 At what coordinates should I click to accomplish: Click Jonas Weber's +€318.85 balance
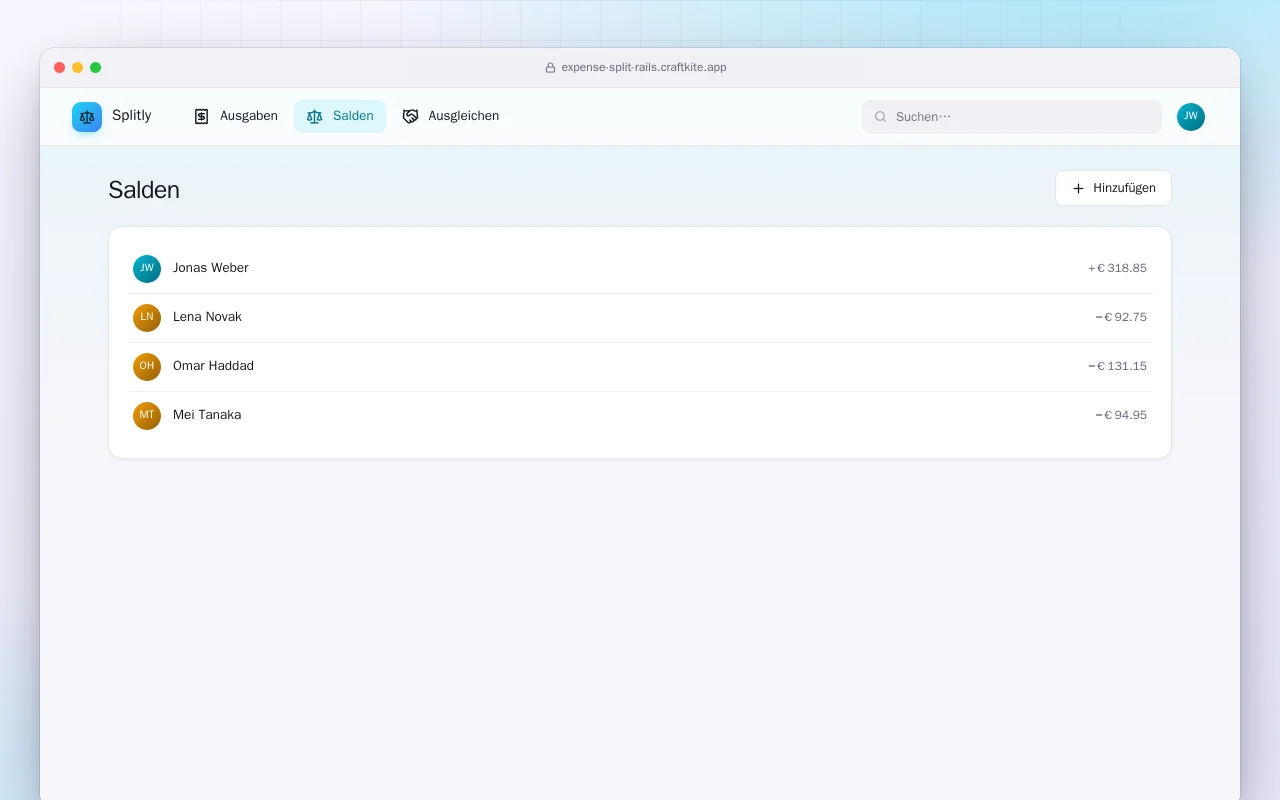(1117, 268)
